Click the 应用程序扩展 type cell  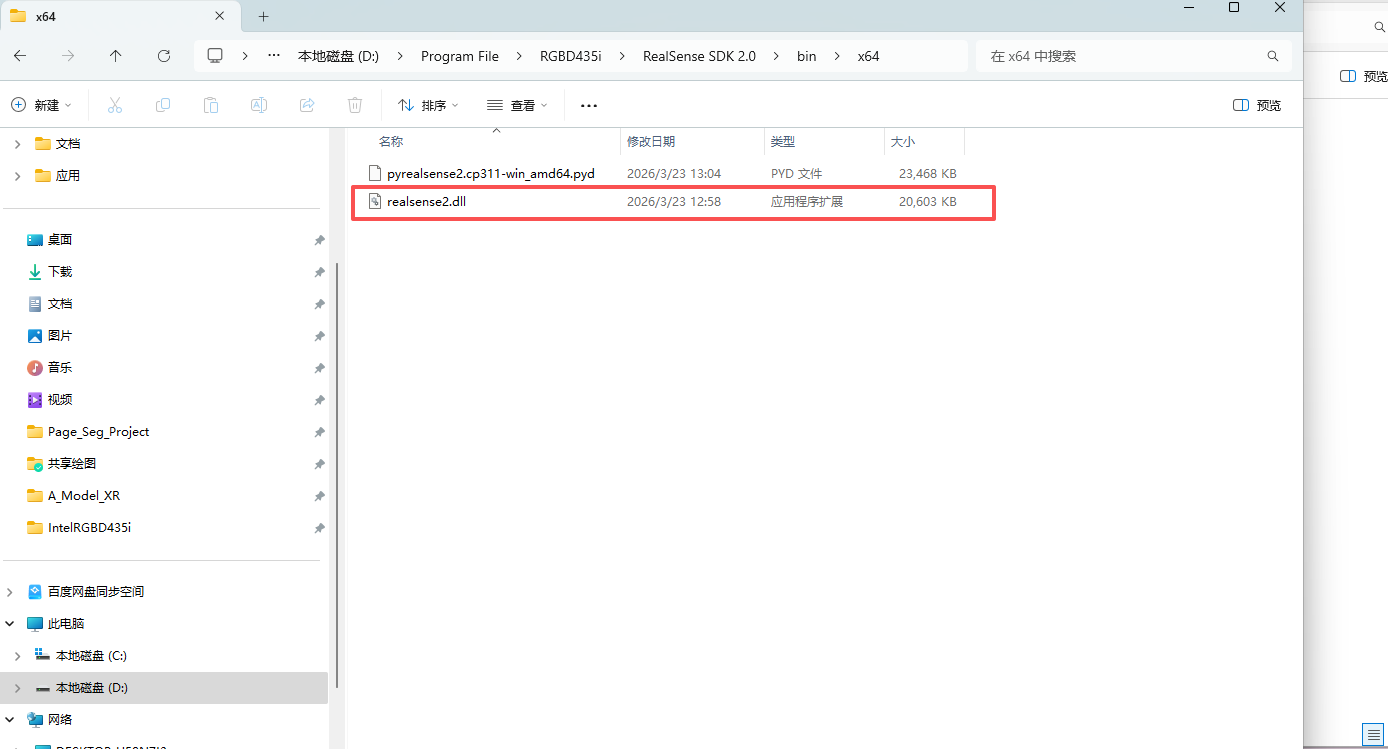point(807,201)
